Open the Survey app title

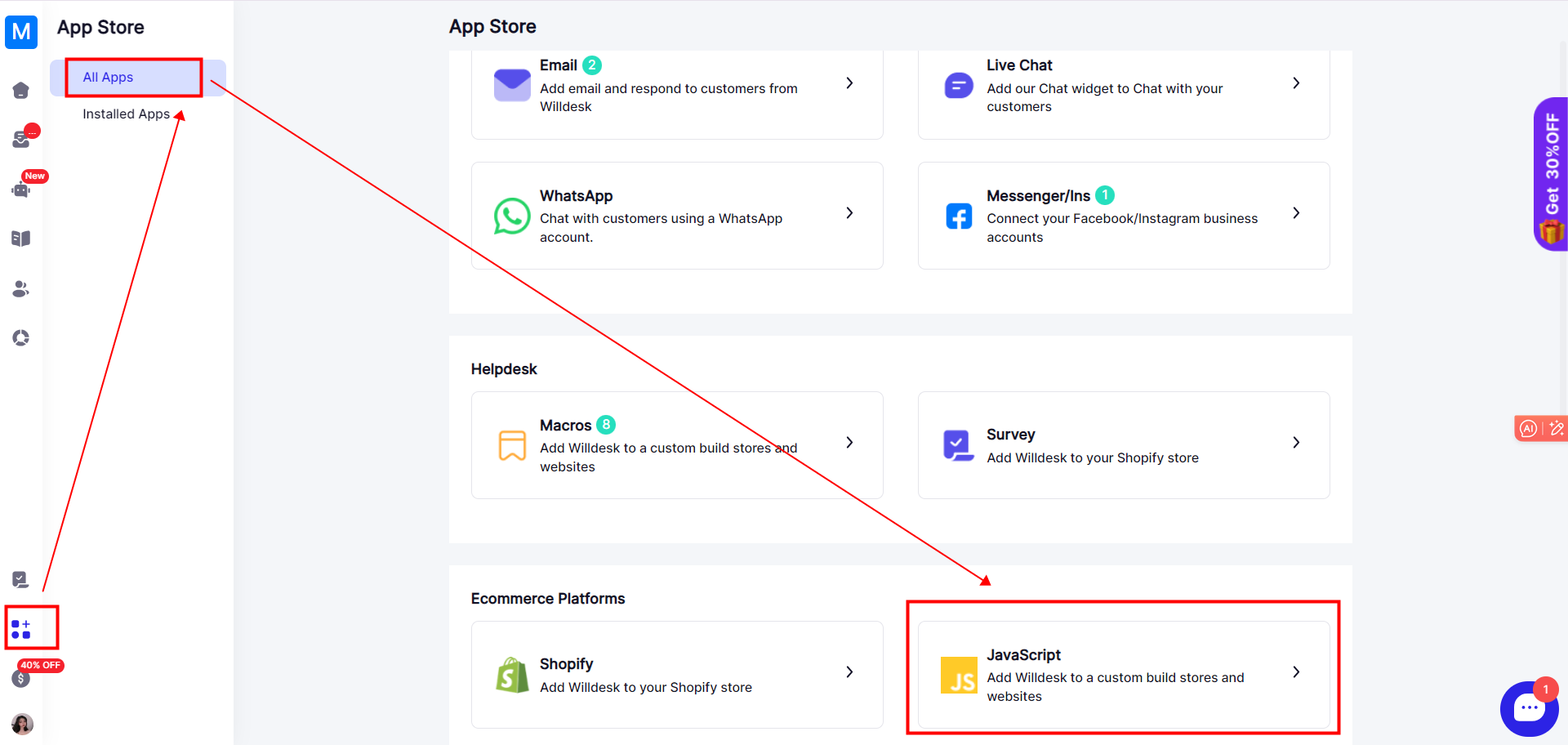pos(1011,435)
